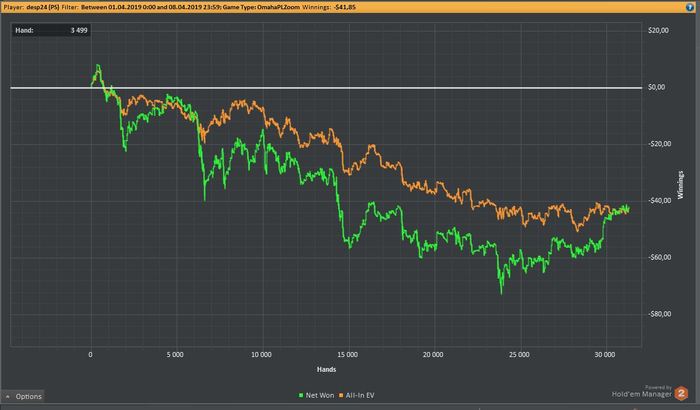
Task: Click the -$60,00 axis label
Action: (659, 257)
